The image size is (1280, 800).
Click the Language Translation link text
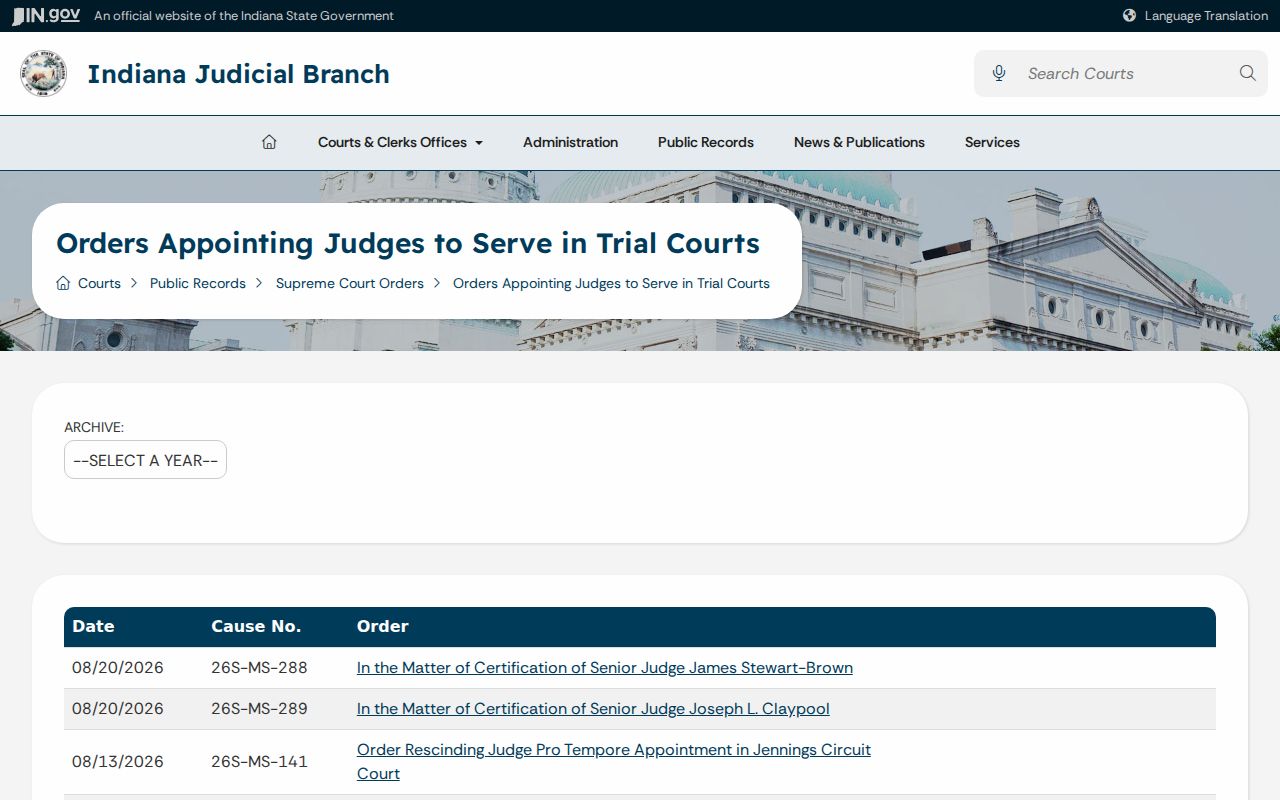coord(1206,16)
